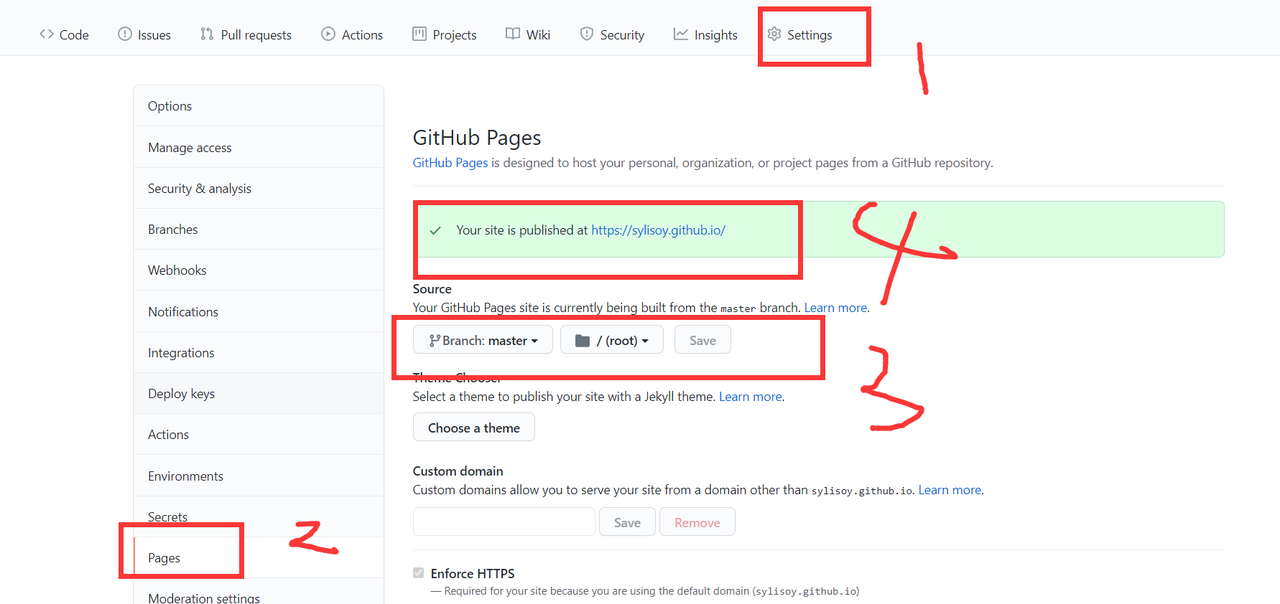Click the Code angle-brackets icon
Image resolution: width=1280 pixels, height=604 pixels.
pos(47,34)
